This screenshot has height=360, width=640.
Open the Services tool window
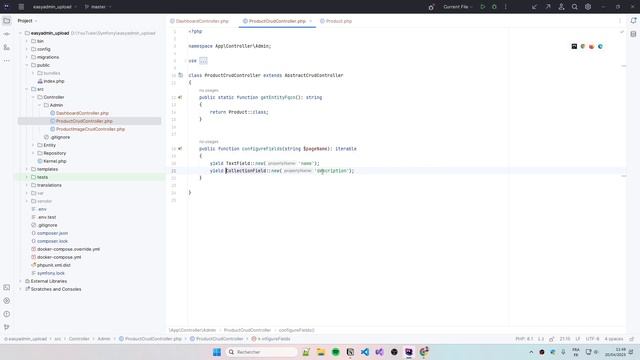(7, 301)
